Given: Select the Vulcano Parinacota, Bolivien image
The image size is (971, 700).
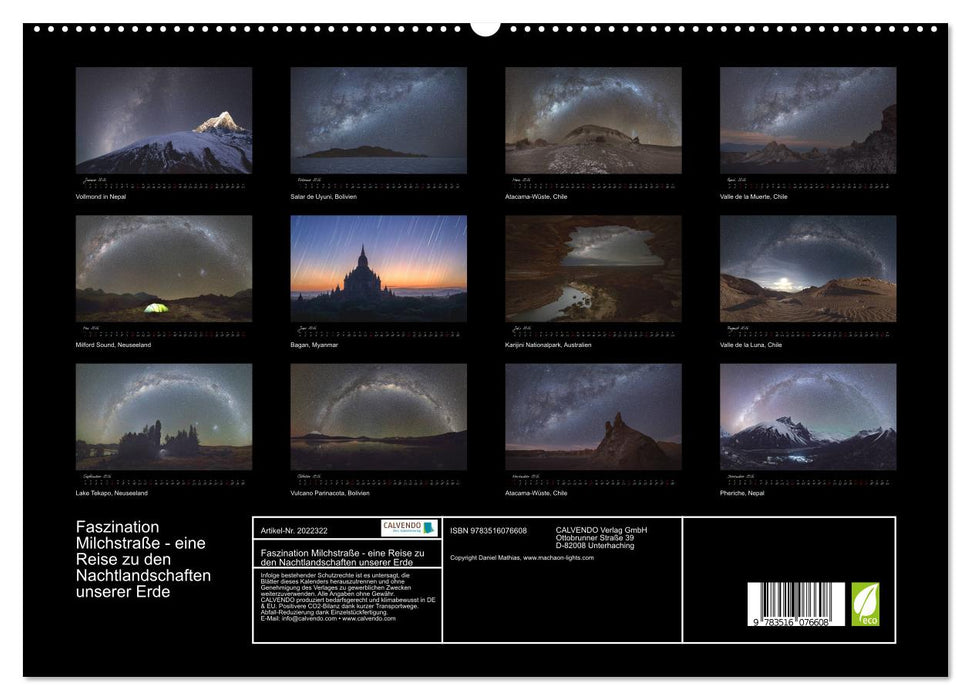Looking at the screenshot, I should (x=378, y=416).
